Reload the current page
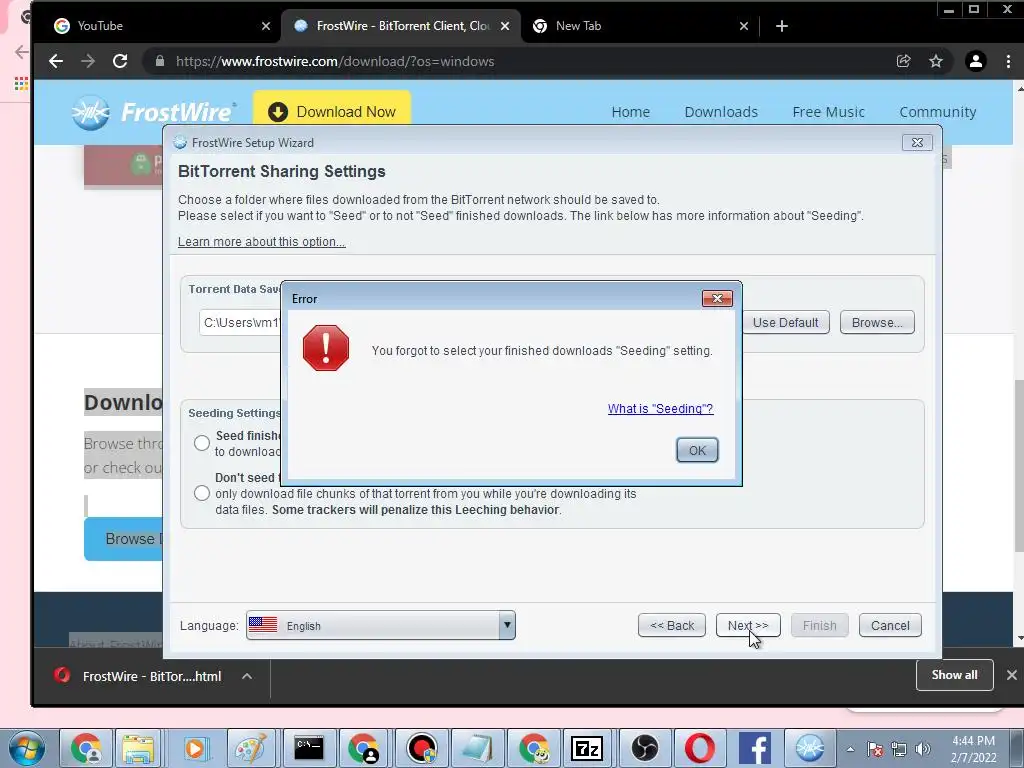The height and width of the screenshot is (768, 1024). pyautogui.click(x=120, y=61)
